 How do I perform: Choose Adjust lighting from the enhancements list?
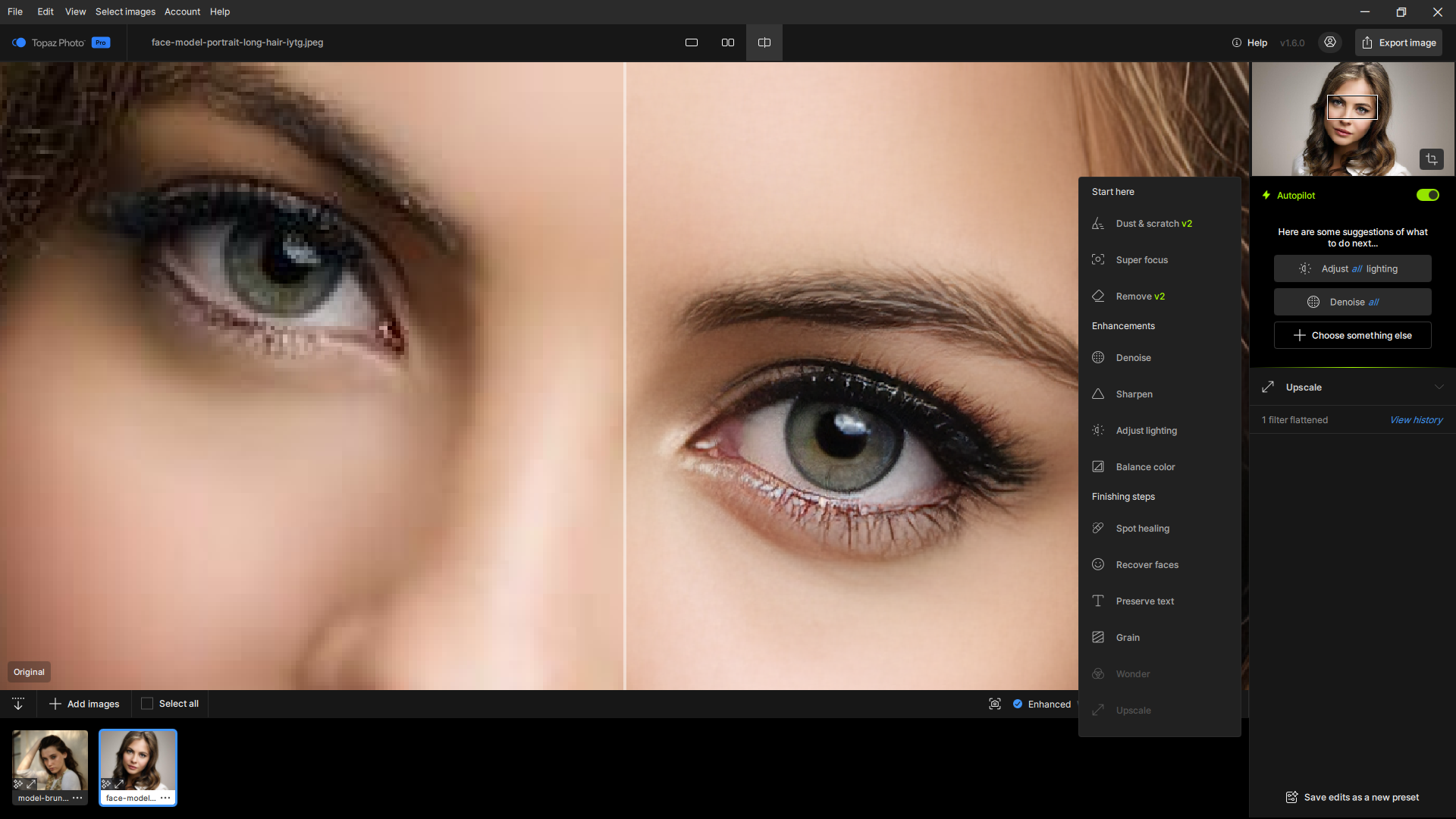tap(1159, 431)
